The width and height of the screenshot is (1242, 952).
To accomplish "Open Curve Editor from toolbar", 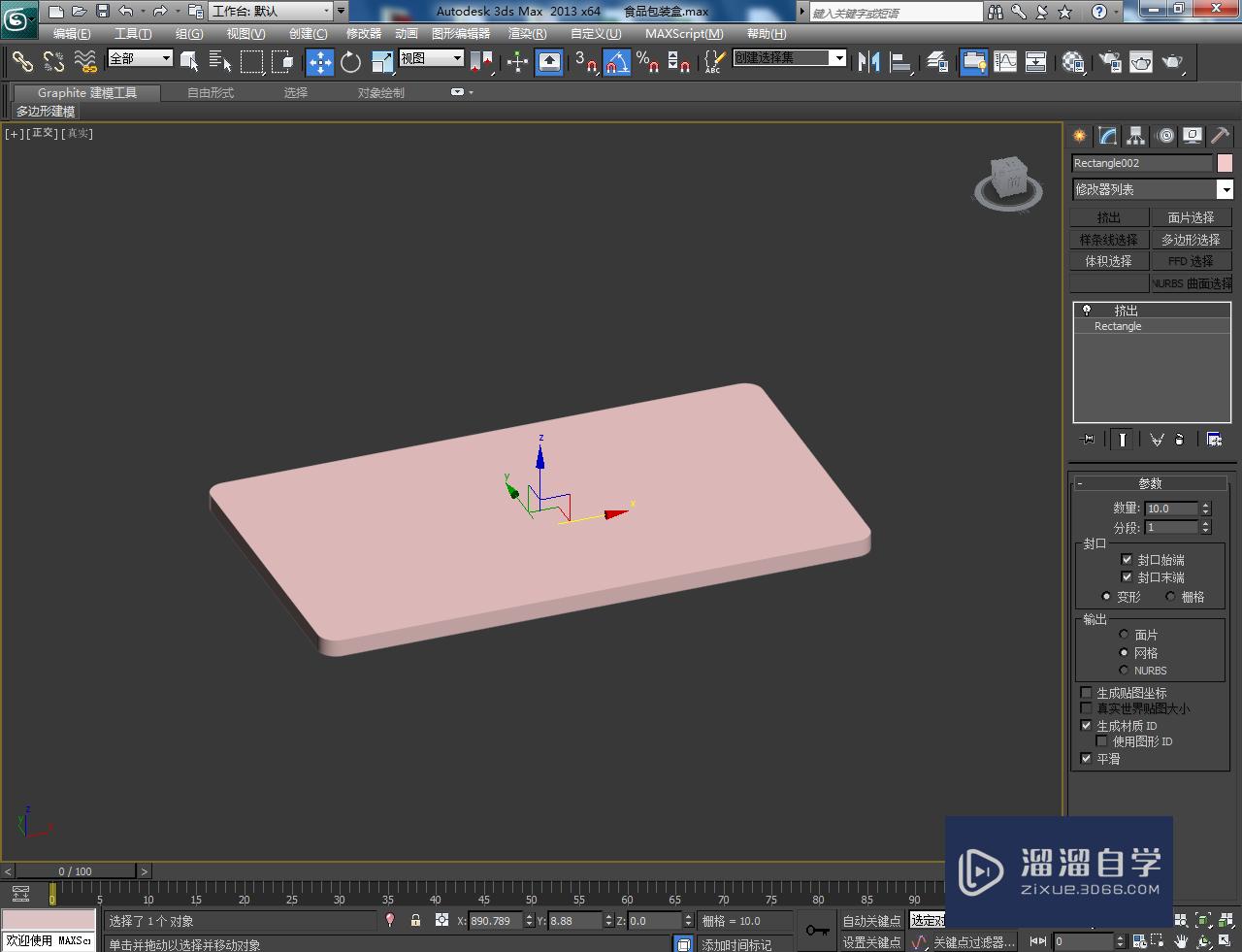I will click(x=1005, y=62).
